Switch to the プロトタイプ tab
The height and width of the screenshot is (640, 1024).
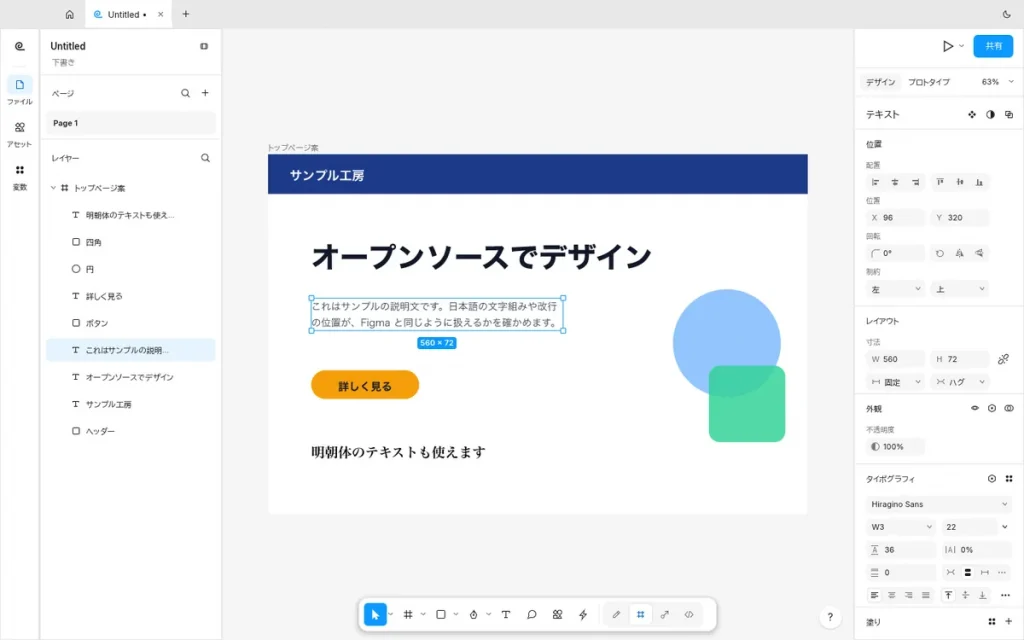(x=929, y=82)
